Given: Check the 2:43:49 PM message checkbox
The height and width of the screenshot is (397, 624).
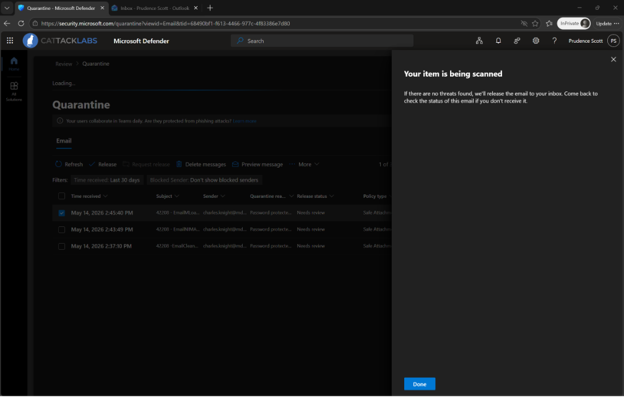Looking at the screenshot, I should coord(61,230).
